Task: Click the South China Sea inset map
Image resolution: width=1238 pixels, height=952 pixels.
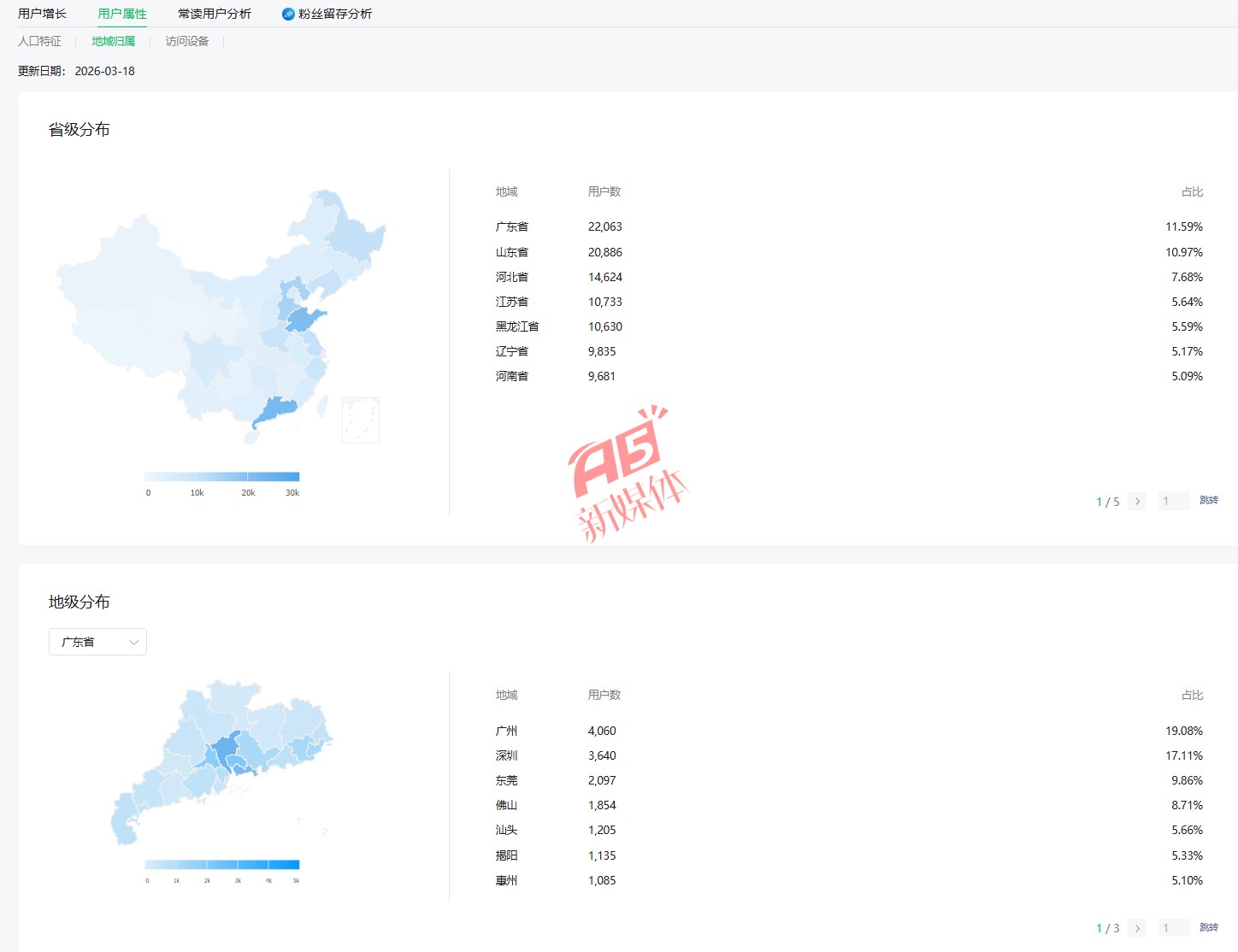Action: pos(360,420)
